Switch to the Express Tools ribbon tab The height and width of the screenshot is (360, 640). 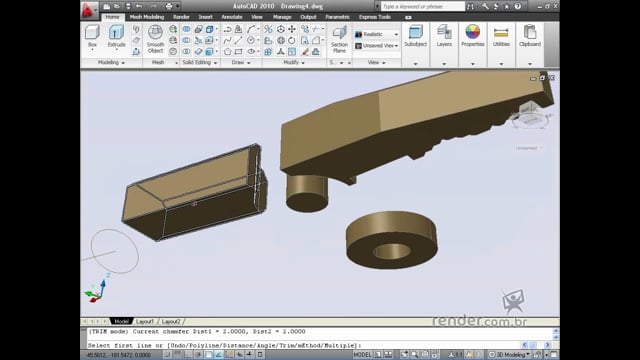pyautogui.click(x=375, y=17)
